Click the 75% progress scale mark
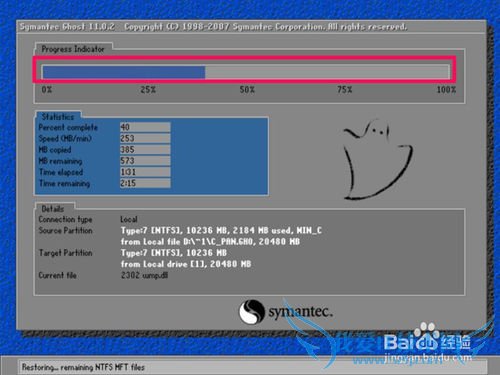 click(344, 90)
